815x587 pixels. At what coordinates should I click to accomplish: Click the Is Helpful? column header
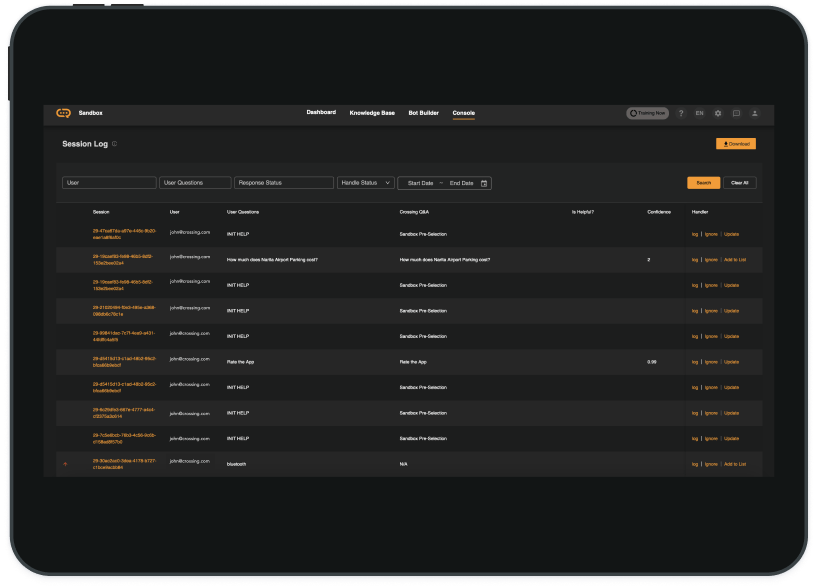pyautogui.click(x=583, y=212)
